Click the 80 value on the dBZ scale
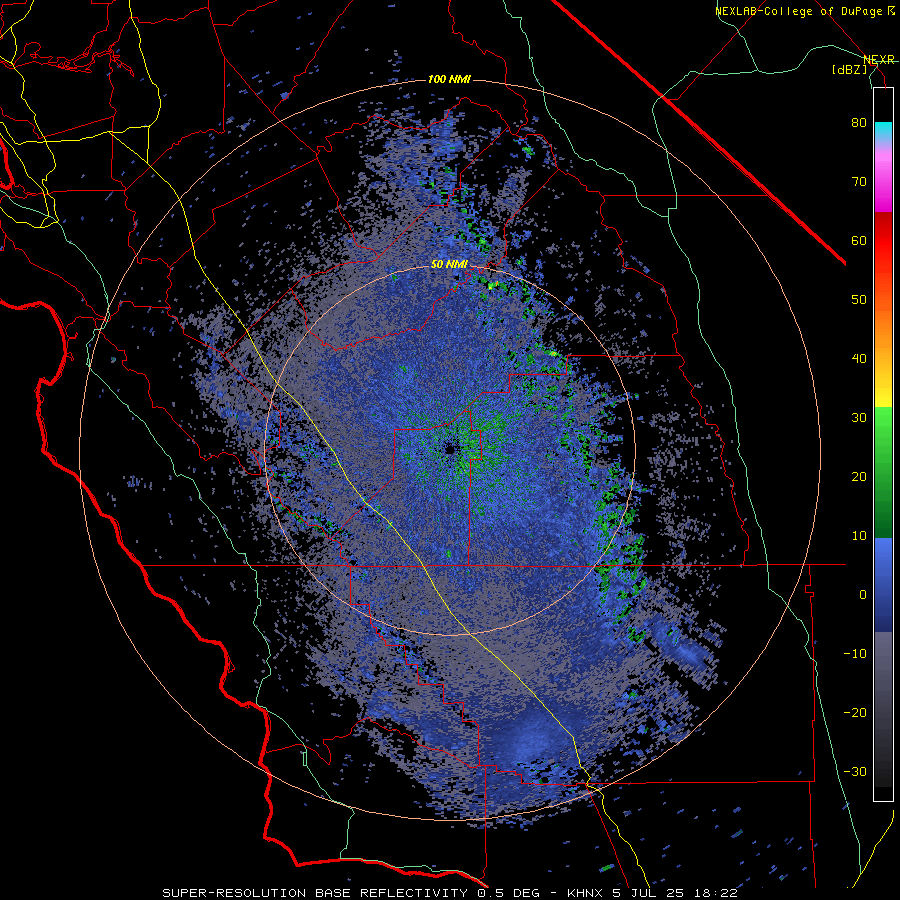 pos(859,123)
